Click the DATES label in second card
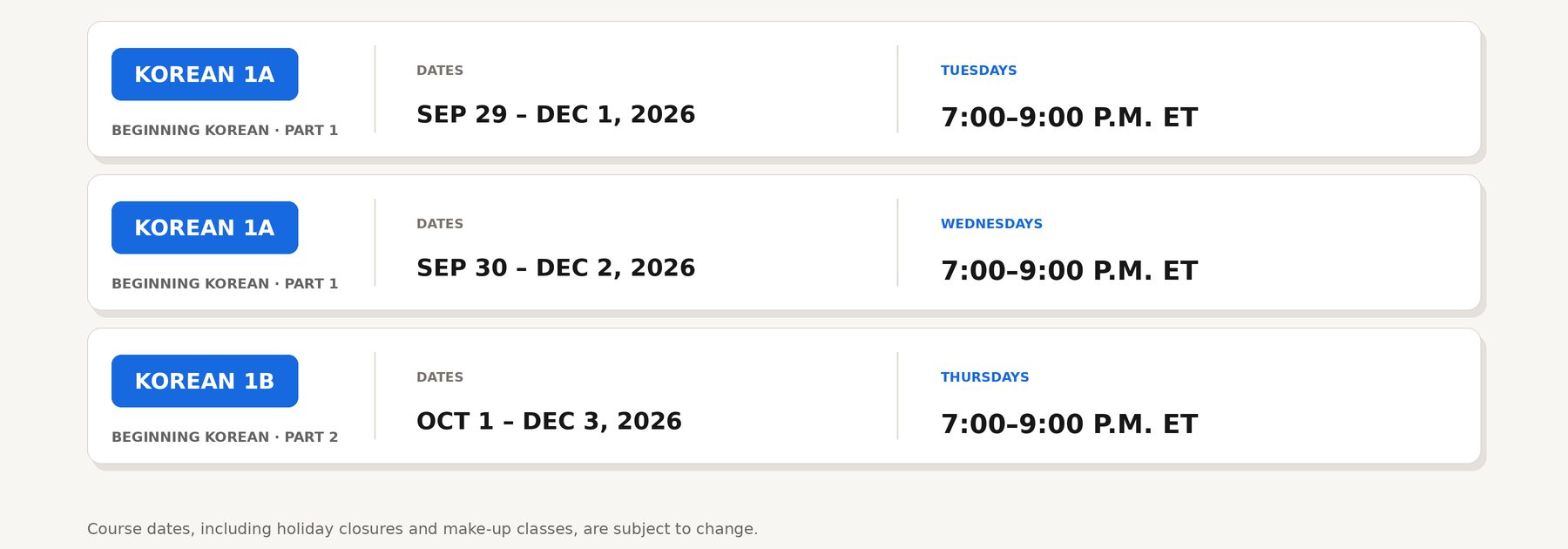This screenshot has width=1568, height=549. (x=440, y=224)
